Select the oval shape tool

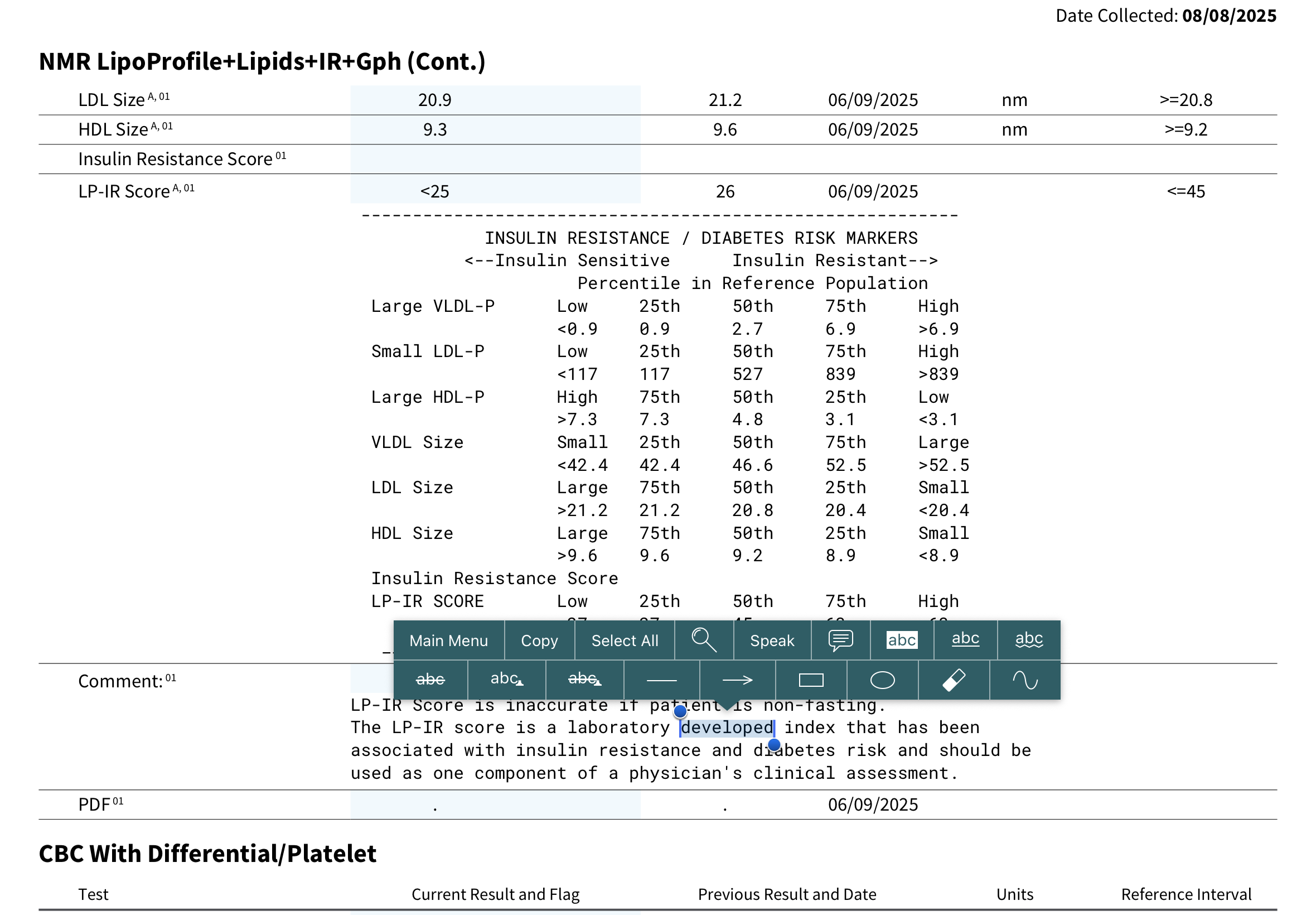pos(882,680)
